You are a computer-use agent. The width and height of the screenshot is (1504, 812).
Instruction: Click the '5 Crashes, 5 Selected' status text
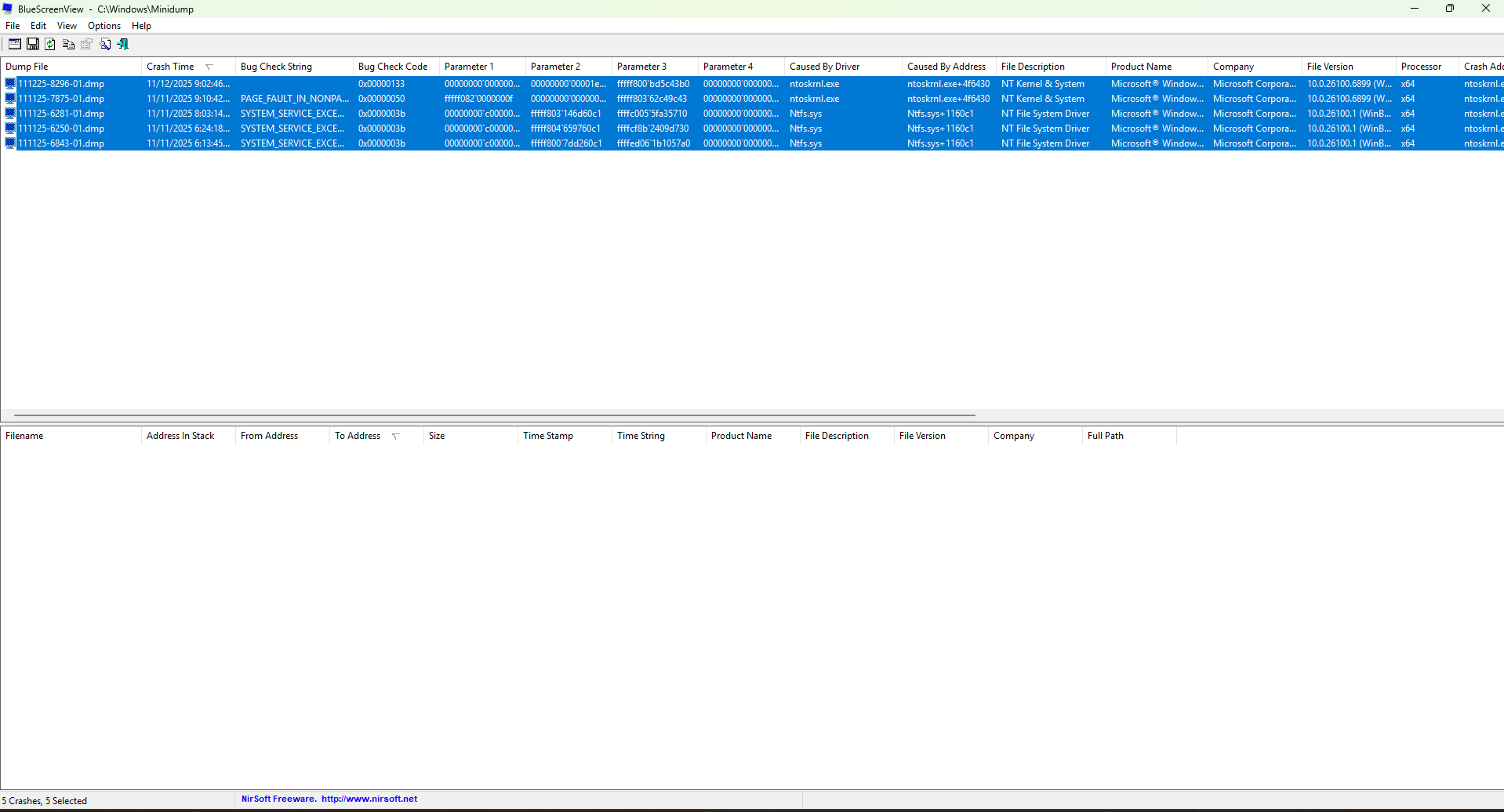tap(45, 801)
